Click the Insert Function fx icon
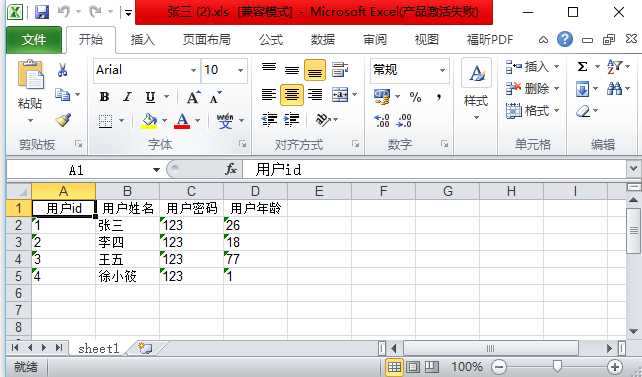This screenshot has height=377, width=642. [231, 169]
